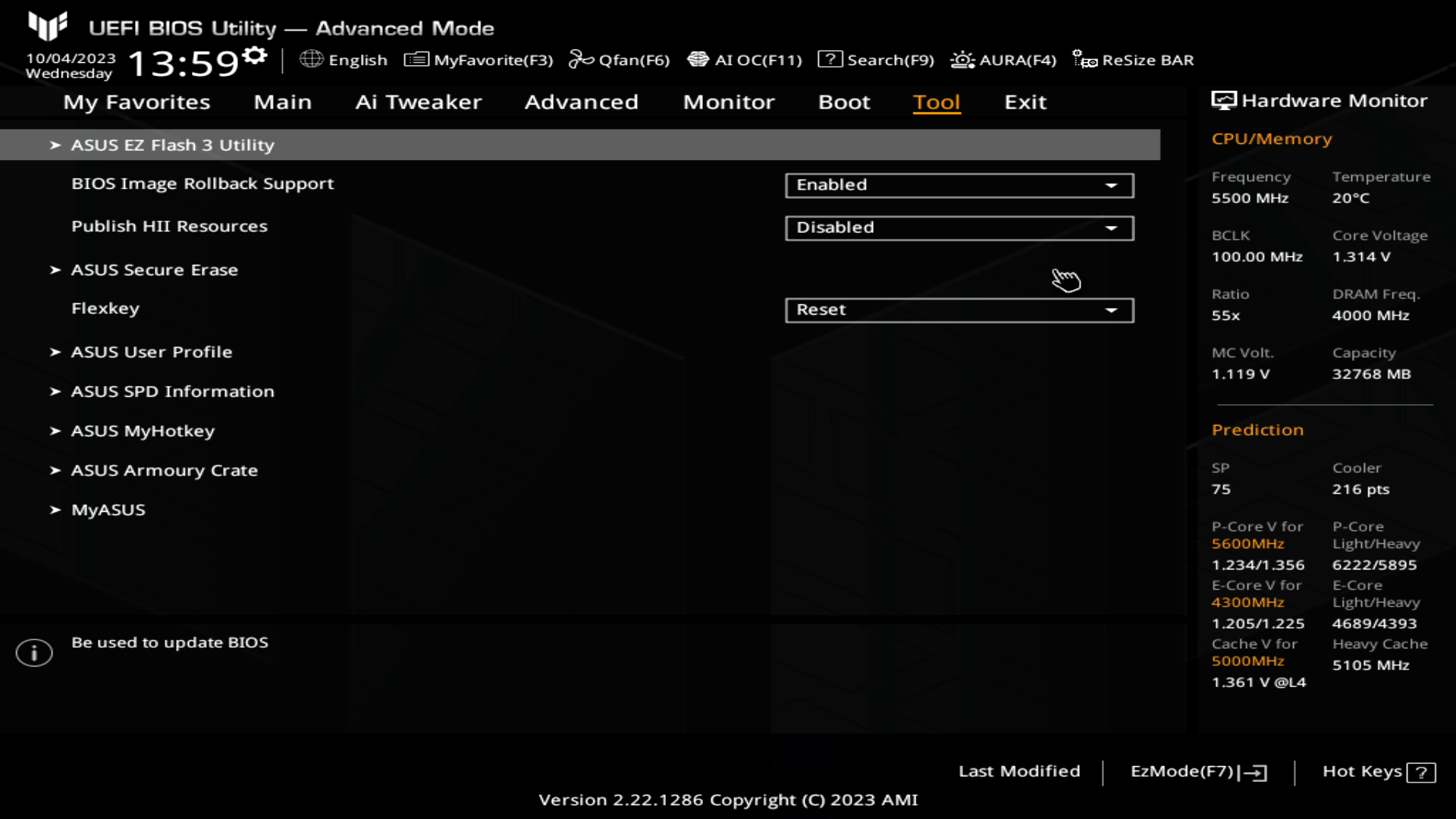Click the English language globe icon
The image size is (1456, 819).
(x=311, y=59)
